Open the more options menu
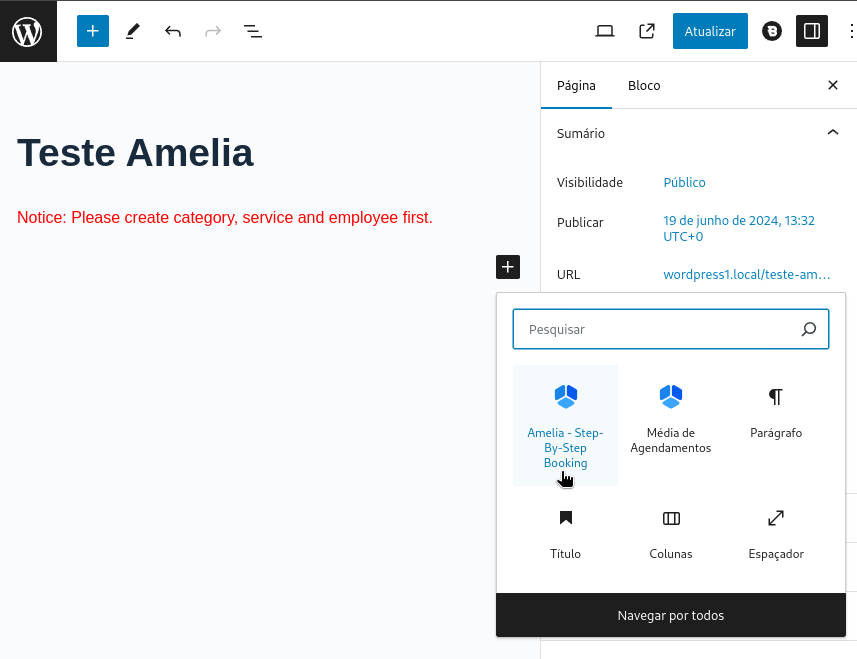This screenshot has height=659, width=857. pos(850,31)
